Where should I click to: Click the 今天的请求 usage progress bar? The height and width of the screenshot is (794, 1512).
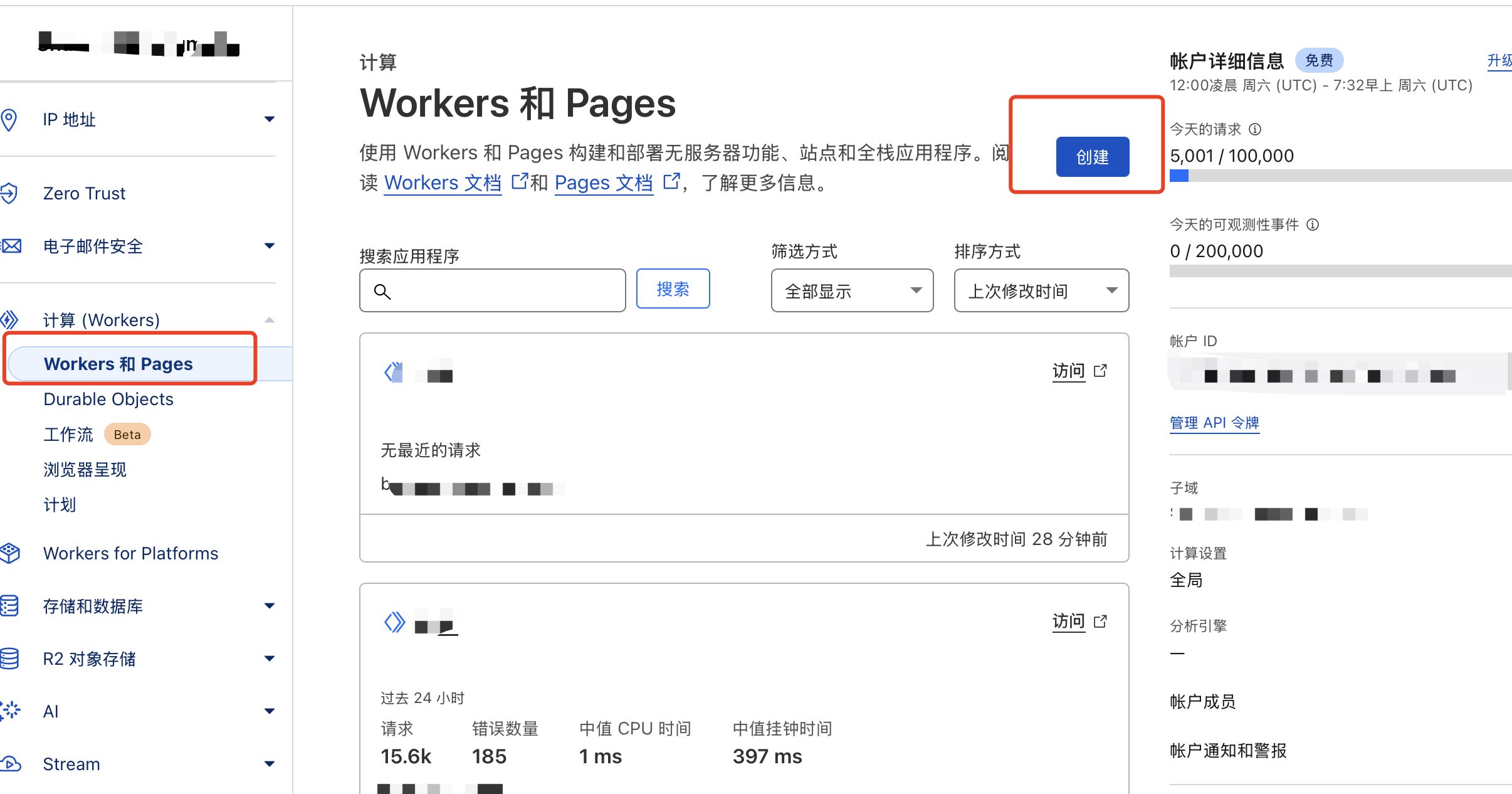(1340, 176)
